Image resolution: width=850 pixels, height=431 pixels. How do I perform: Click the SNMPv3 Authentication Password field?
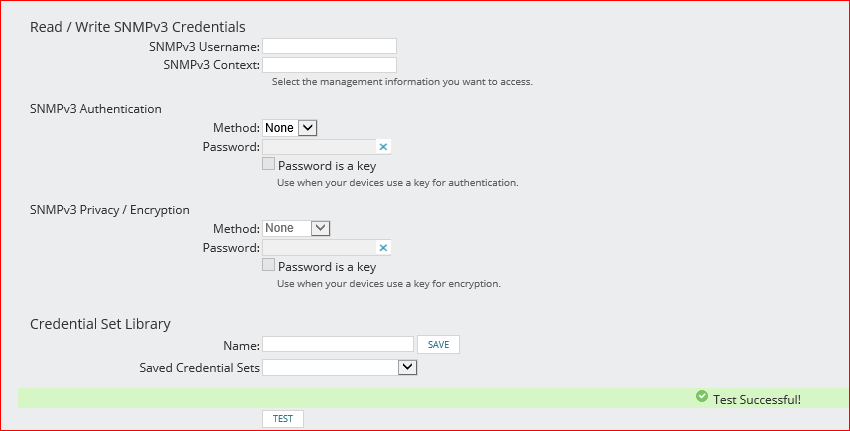[x=318, y=147]
